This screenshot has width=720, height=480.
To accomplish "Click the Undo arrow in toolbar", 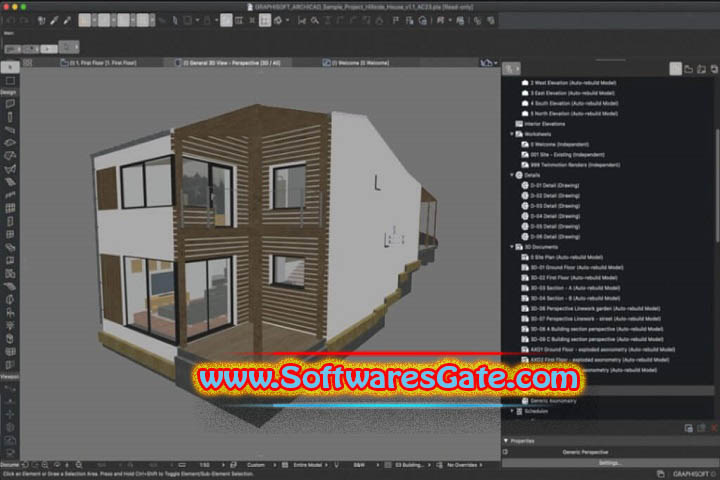I will click(x=11, y=20).
